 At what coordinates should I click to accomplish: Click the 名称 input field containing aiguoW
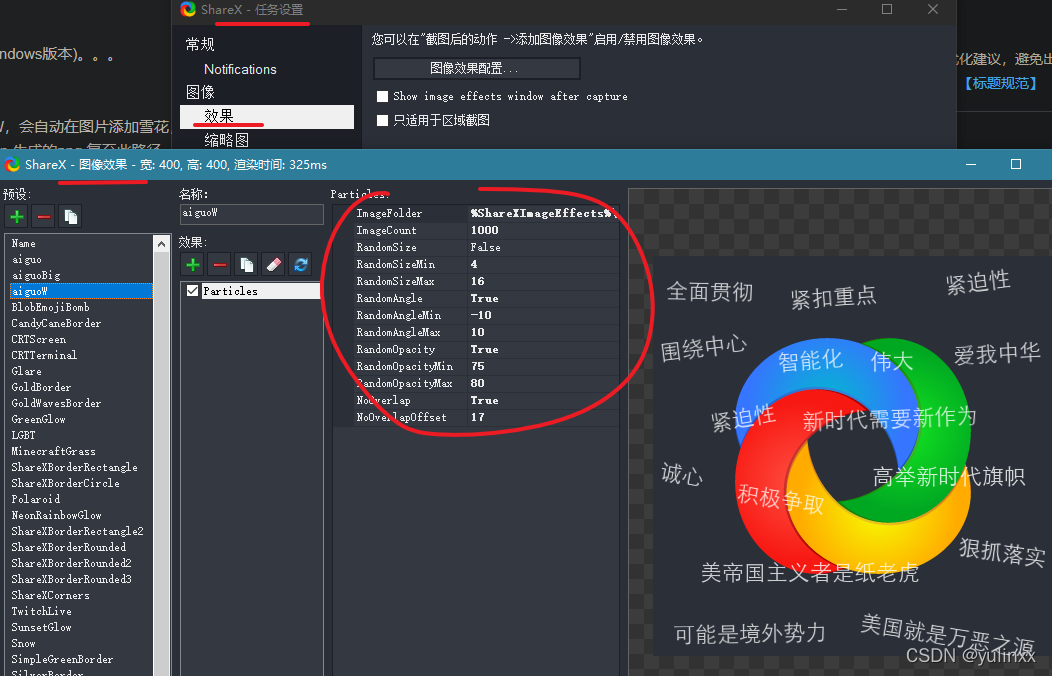[252, 214]
